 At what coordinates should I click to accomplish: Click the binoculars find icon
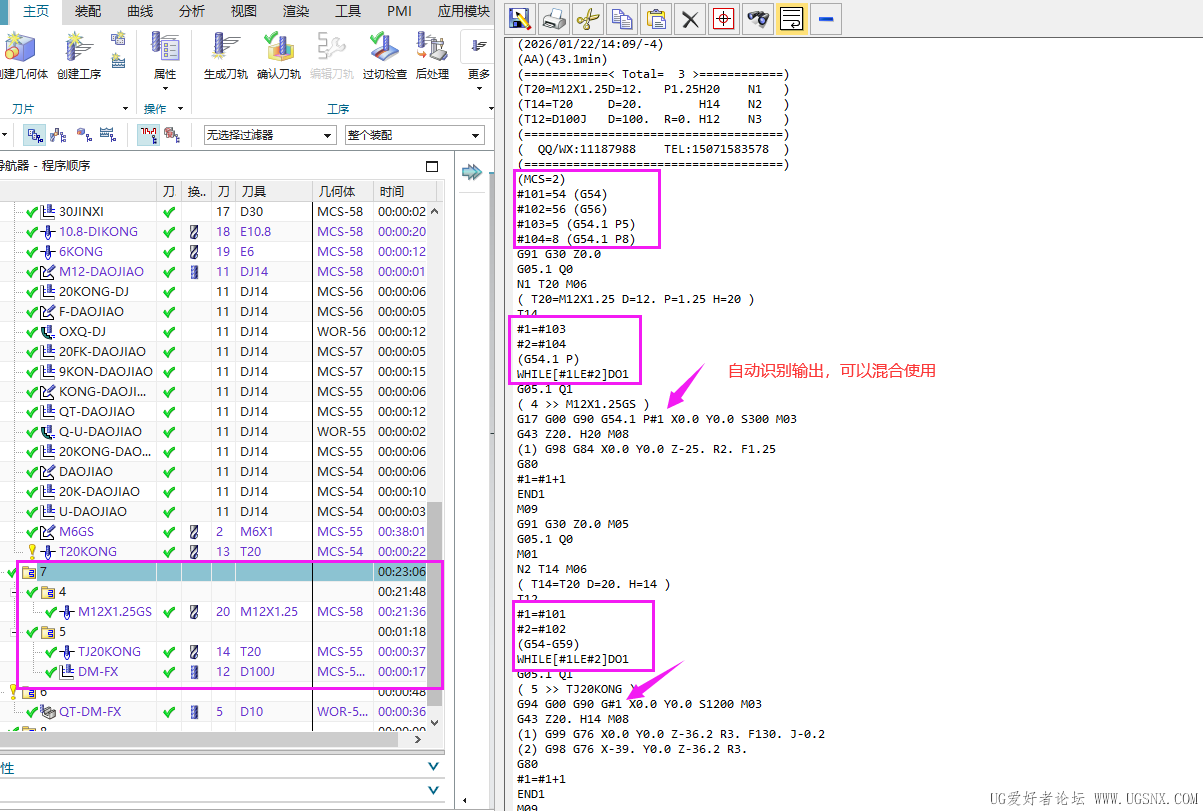pos(758,19)
